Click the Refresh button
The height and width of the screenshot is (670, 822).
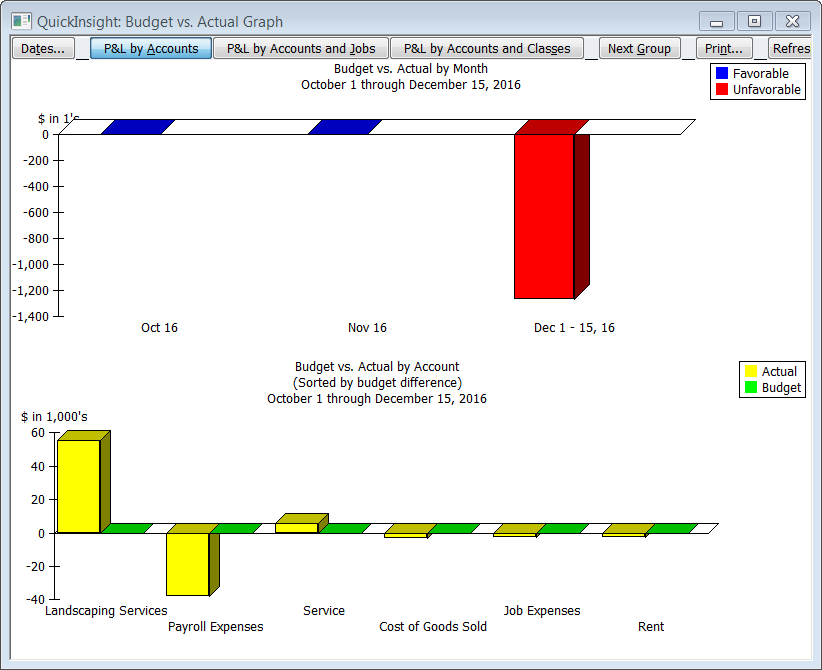click(x=790, y=48)
